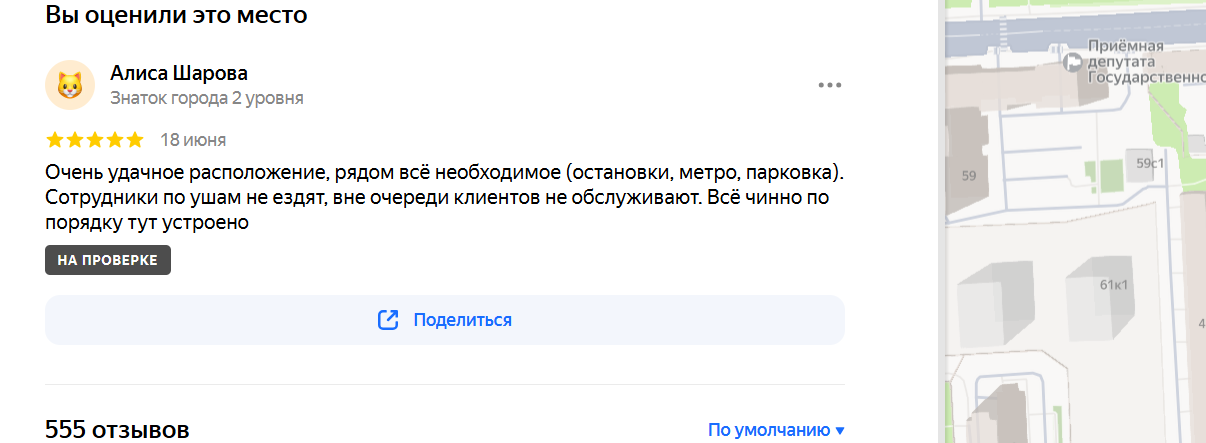Open the По умолчанию sorting dropdown

[x=776, y=430]
